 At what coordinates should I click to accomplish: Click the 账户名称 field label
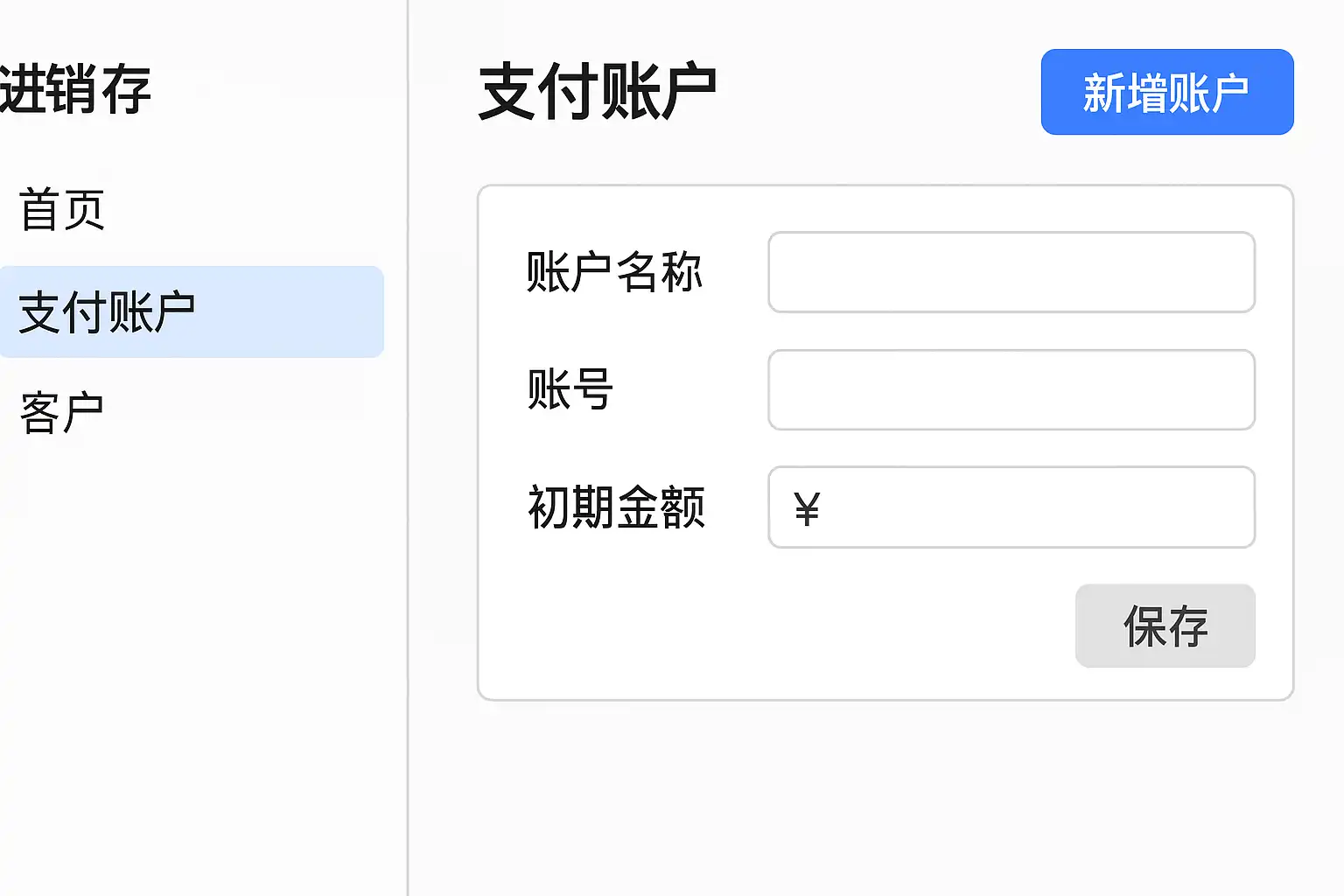click(x=614, y=272)
